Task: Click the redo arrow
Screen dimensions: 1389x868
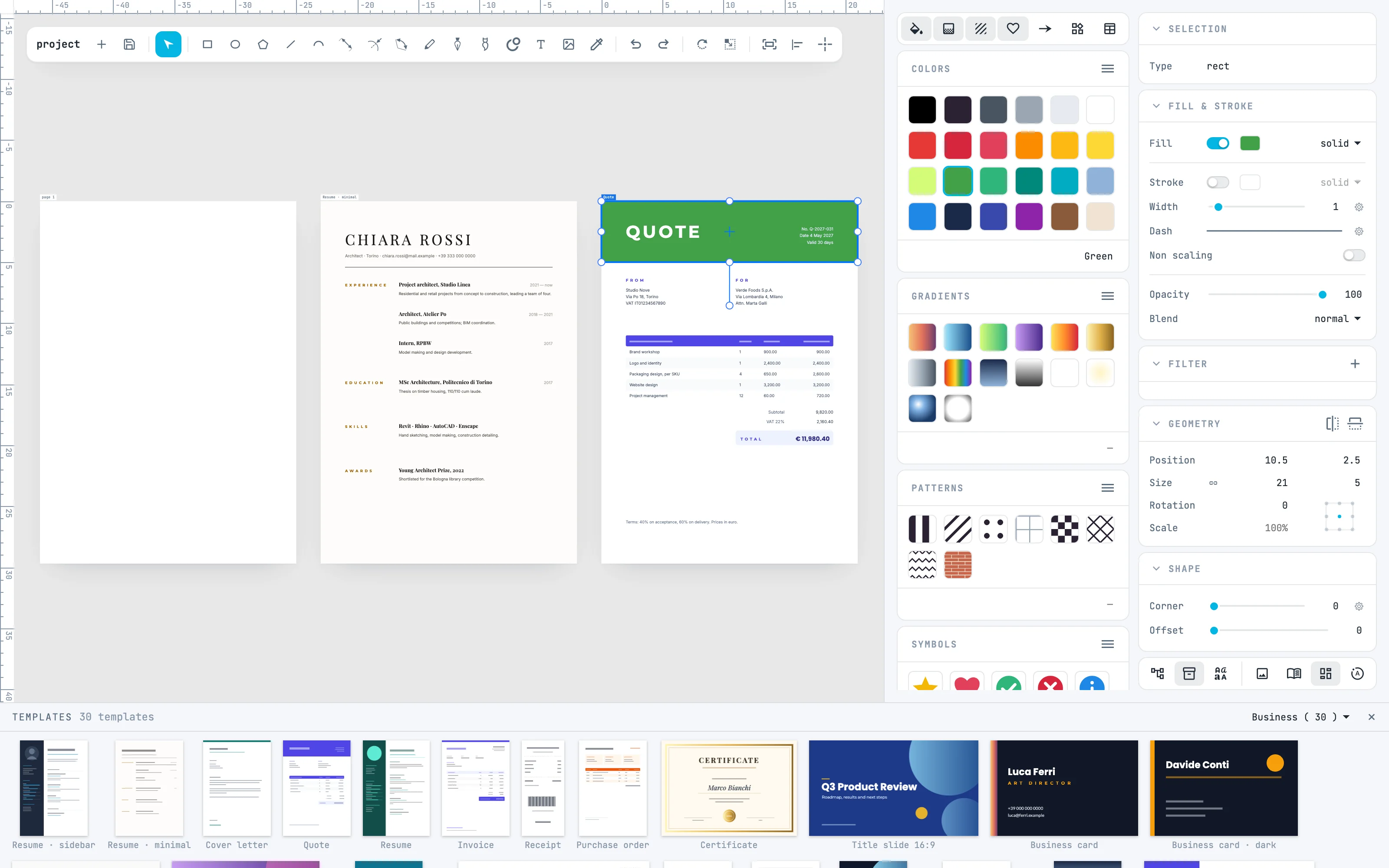Action: (x=663, y=44)
